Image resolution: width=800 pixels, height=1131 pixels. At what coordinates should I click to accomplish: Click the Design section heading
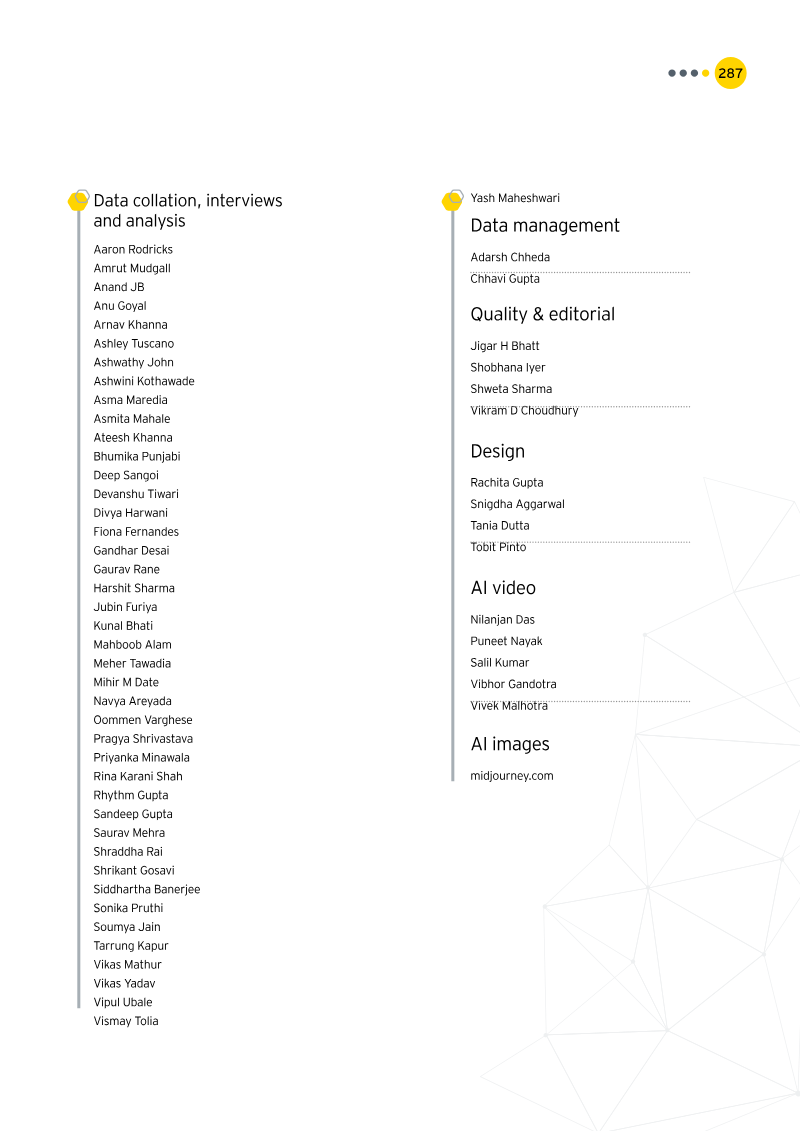click(x=497, y=452)
